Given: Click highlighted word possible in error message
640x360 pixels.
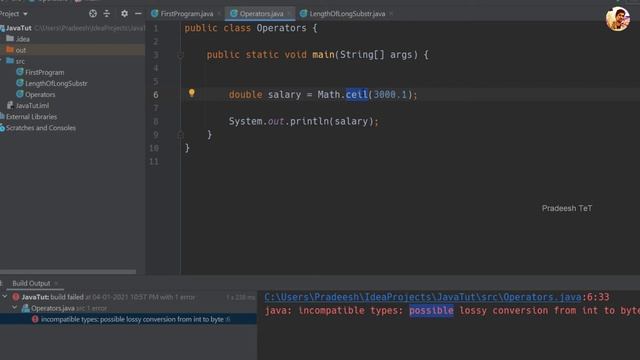Looking at the screenshot, I should coord(431,311).
